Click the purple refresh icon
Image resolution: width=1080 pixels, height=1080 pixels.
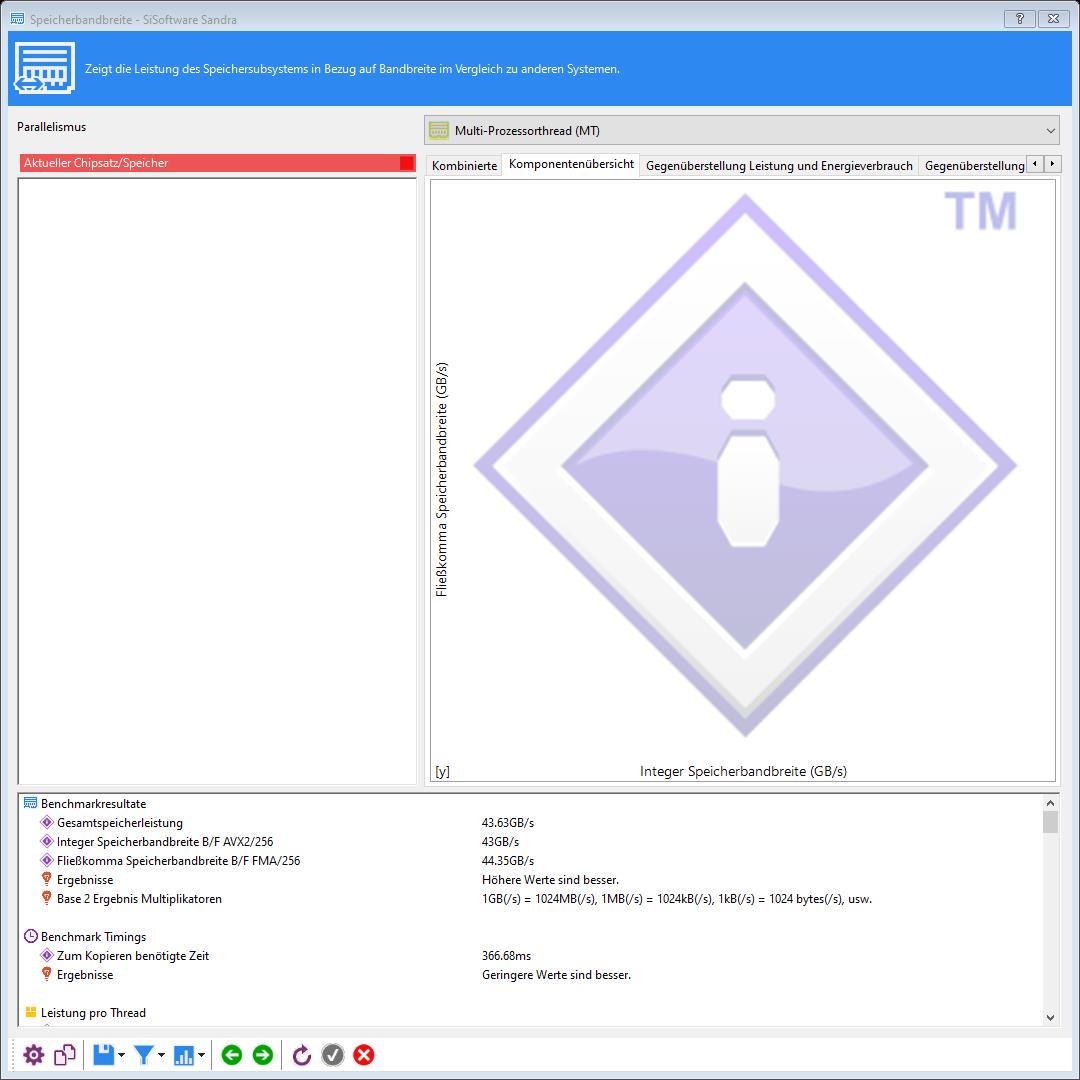pyautogui.click(x=302, y=1055)
